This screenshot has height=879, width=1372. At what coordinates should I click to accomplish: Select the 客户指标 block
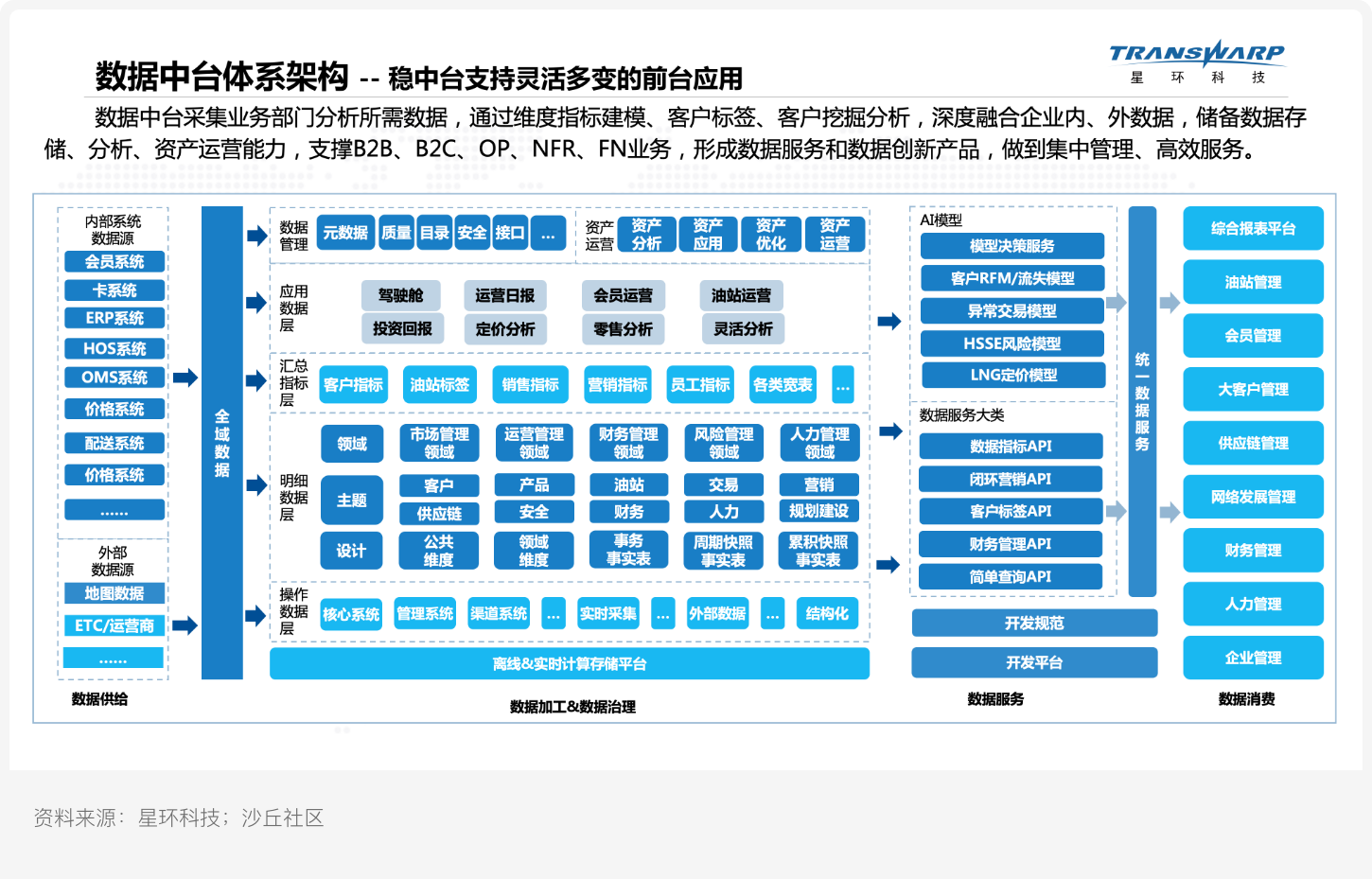353,385
